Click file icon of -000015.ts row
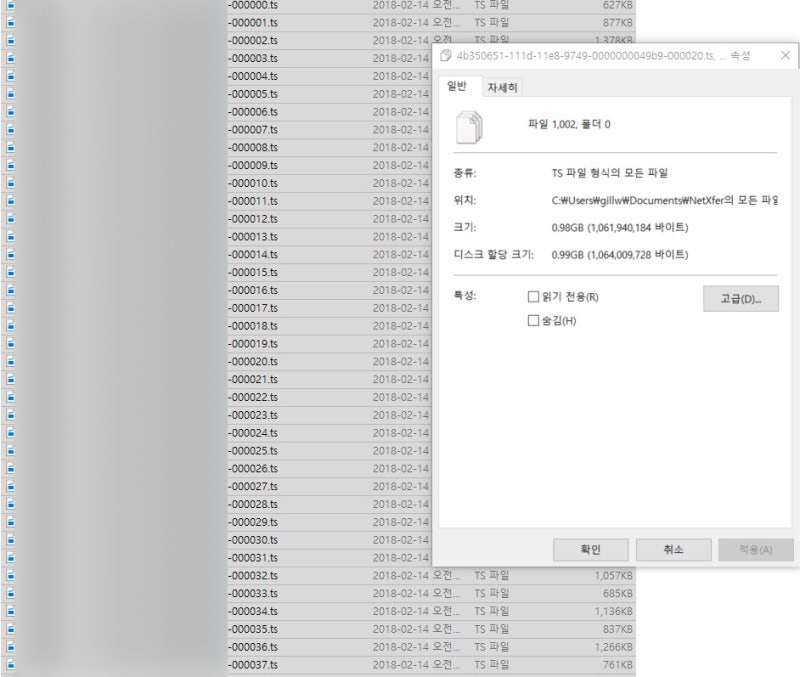The width and height of the screenshot is (800, 677). (x=10, y=272)
